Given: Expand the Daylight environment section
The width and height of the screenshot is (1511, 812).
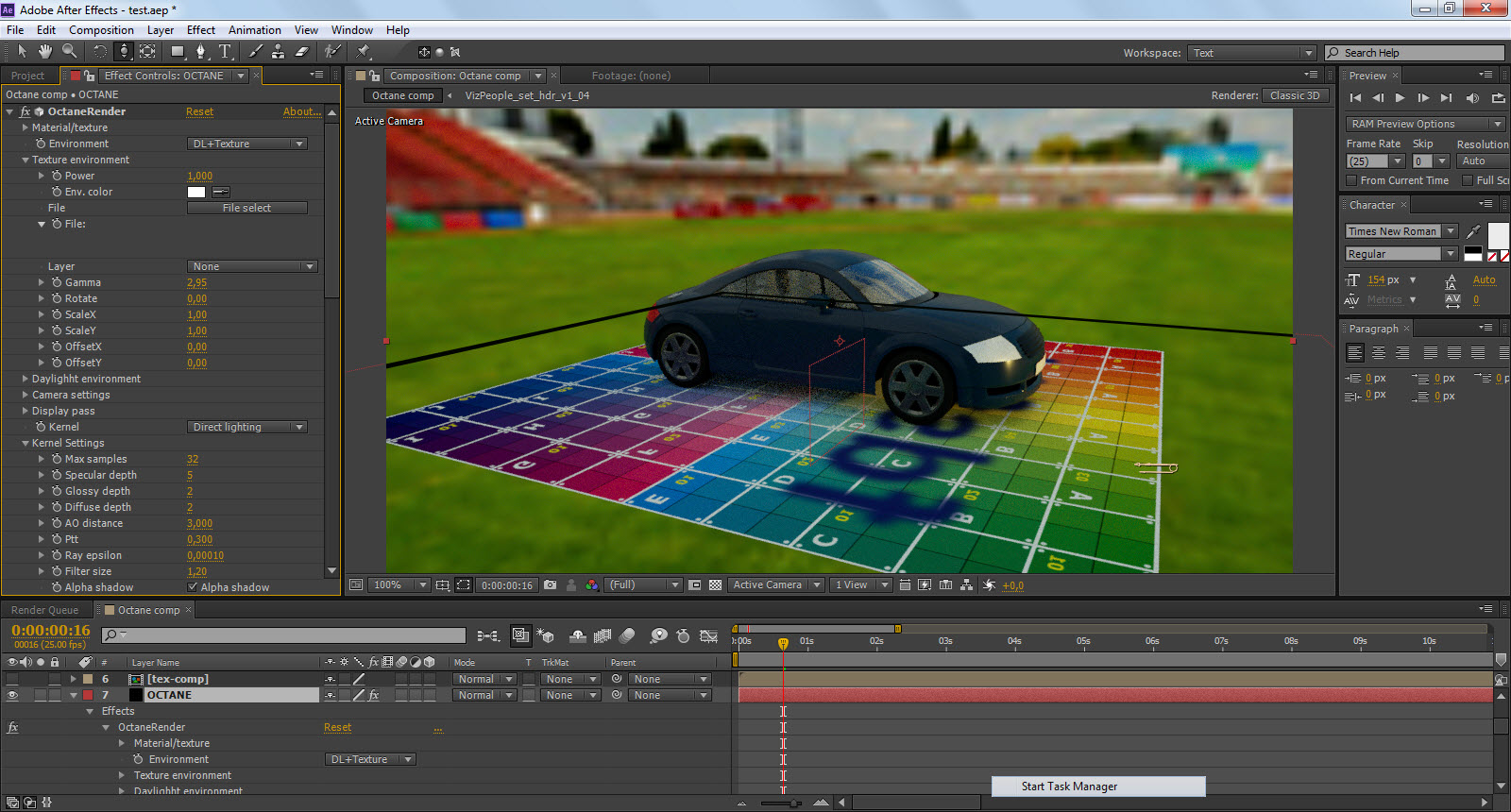Looking at the screenshot, I should (x=25, y=379).
